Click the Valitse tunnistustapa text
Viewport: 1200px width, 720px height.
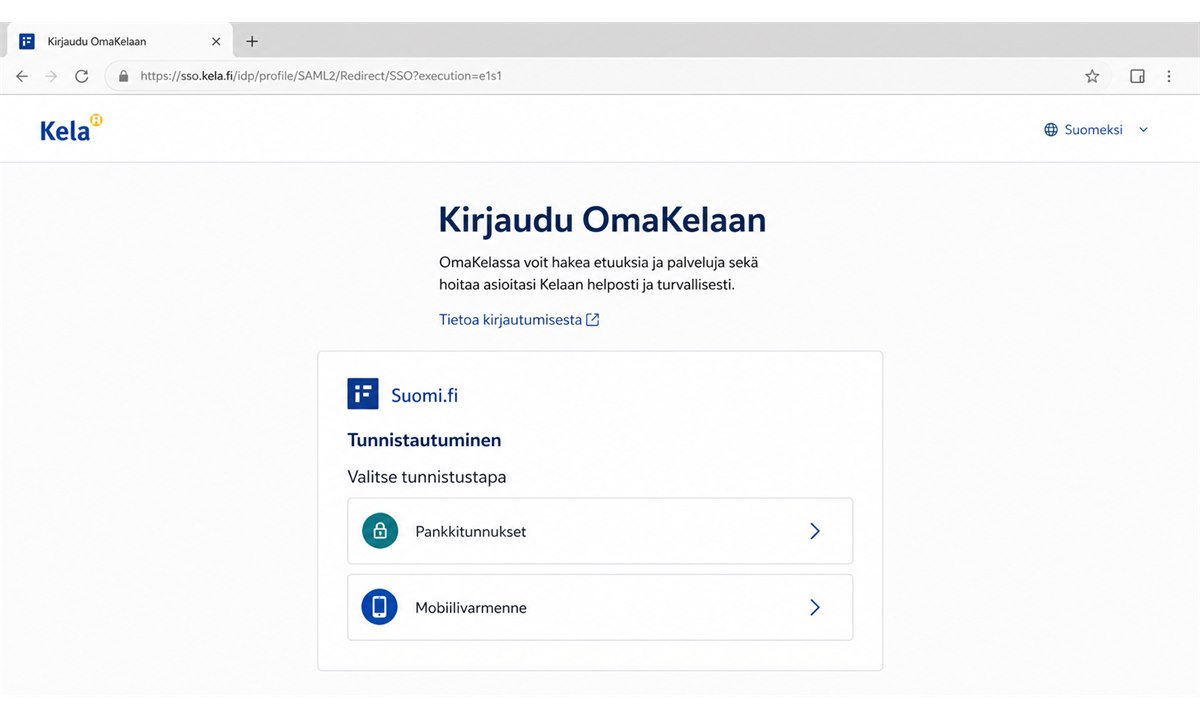pos(427,477)
